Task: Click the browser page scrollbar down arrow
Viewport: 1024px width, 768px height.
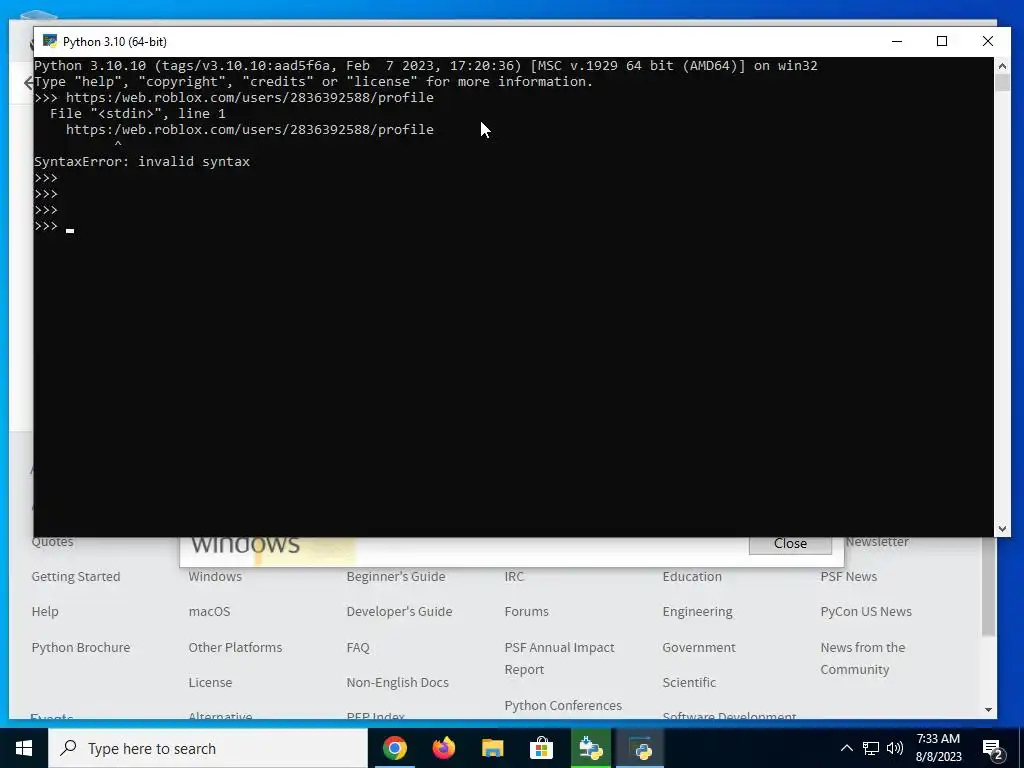Action: pyautogui.click(x=988, y=710)
